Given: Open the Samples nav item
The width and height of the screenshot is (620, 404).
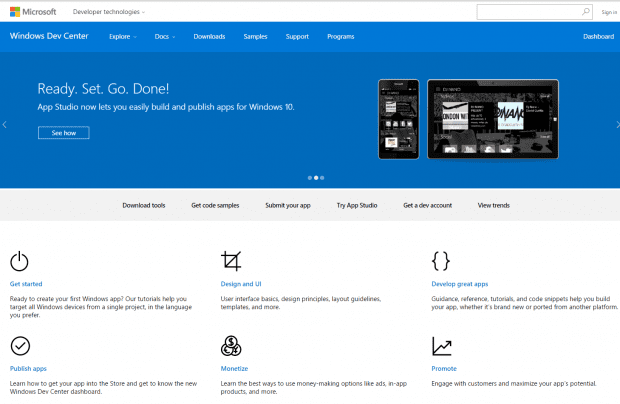Looking at the screenshot, I should [x=255, y=36].
